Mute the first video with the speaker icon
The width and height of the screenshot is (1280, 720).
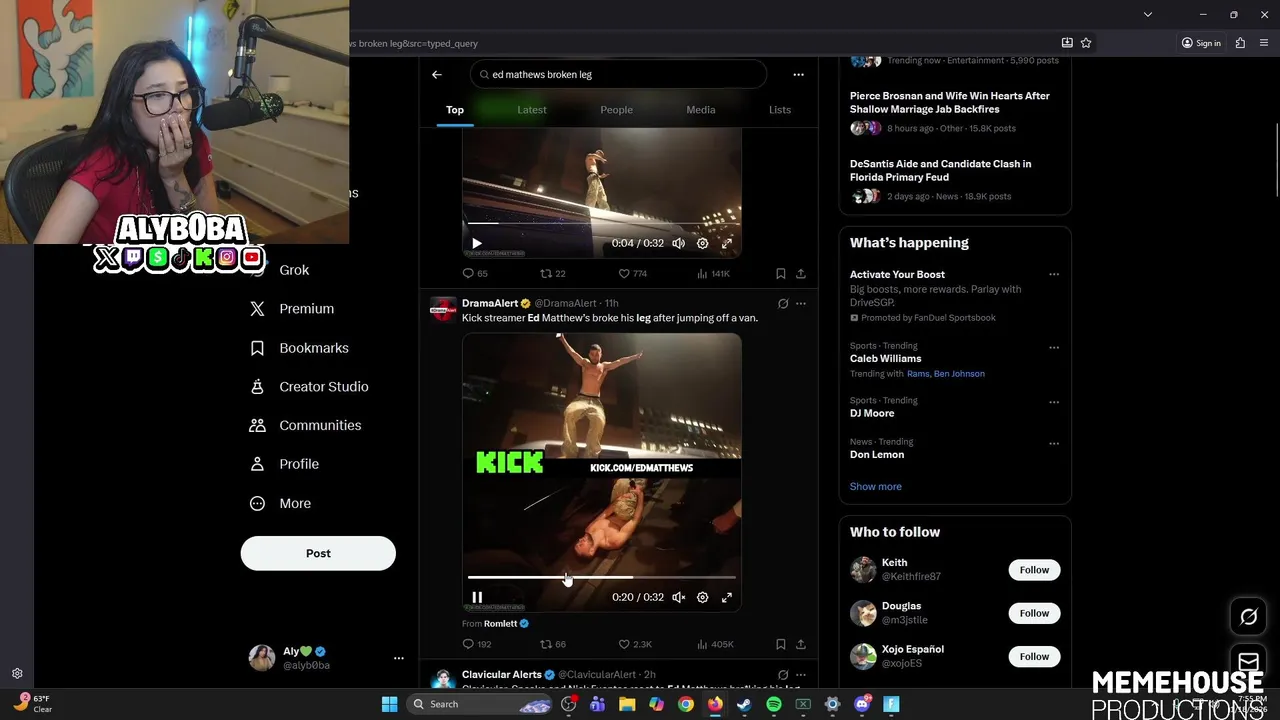(x=679, y=243)
